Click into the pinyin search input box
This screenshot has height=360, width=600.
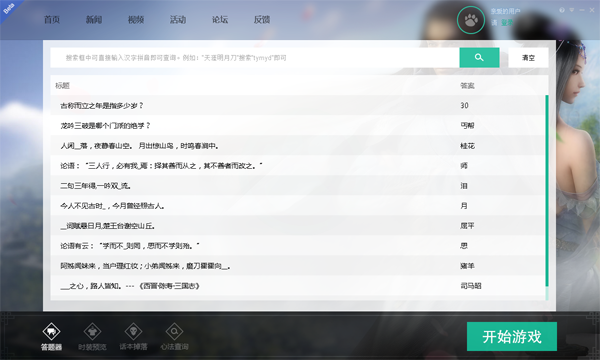click(x=255, y=57)
